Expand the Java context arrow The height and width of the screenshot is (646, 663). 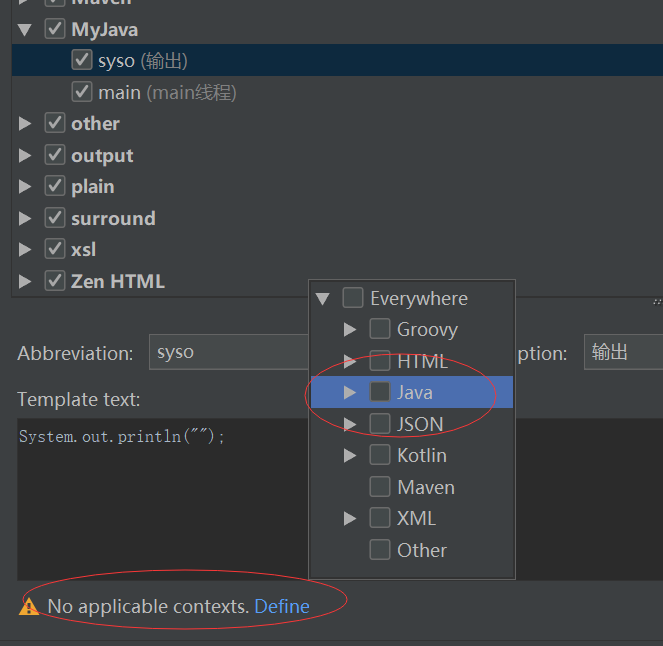pos(350,392)
